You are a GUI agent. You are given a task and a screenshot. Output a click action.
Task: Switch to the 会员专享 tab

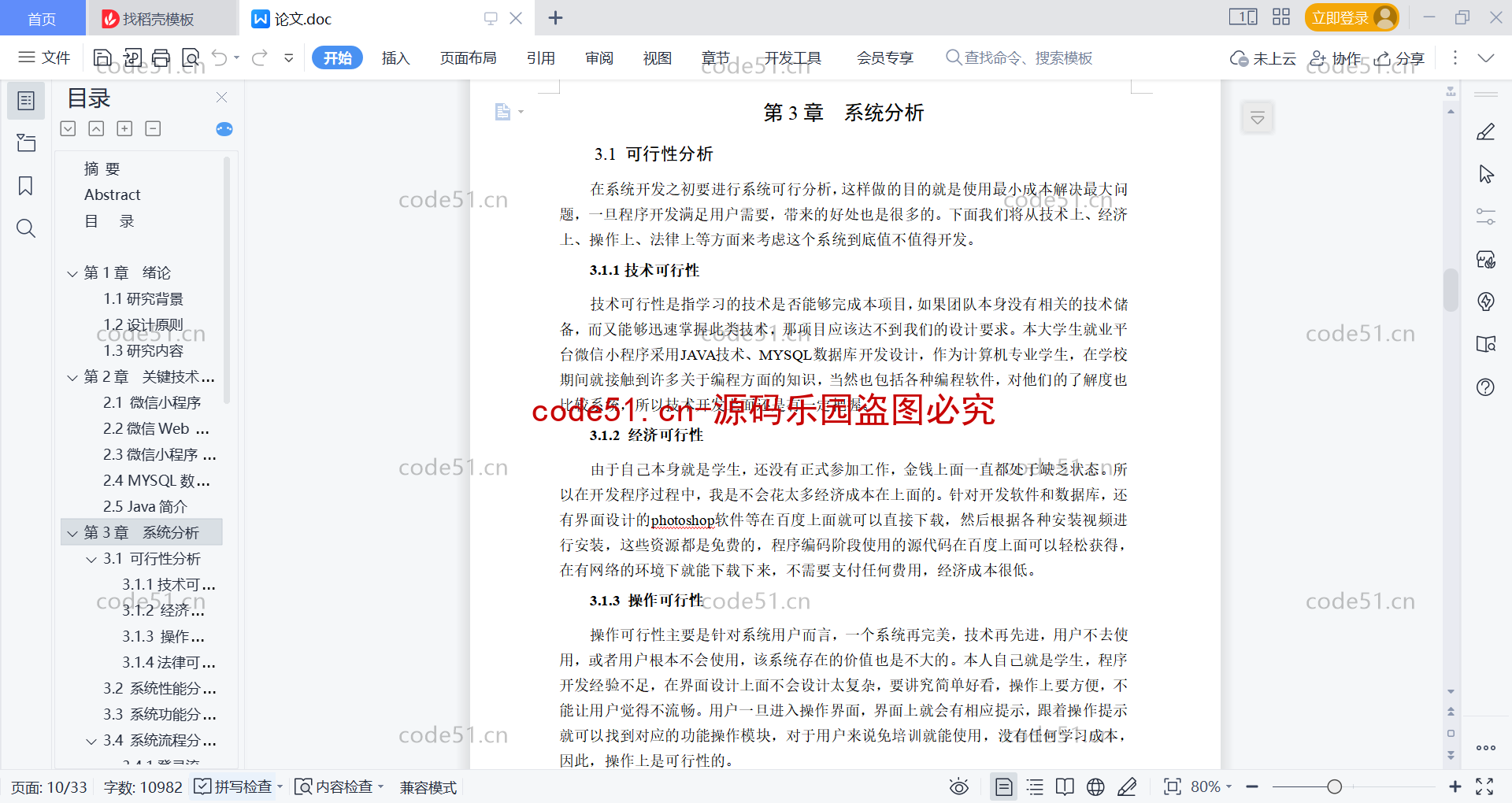885,58
